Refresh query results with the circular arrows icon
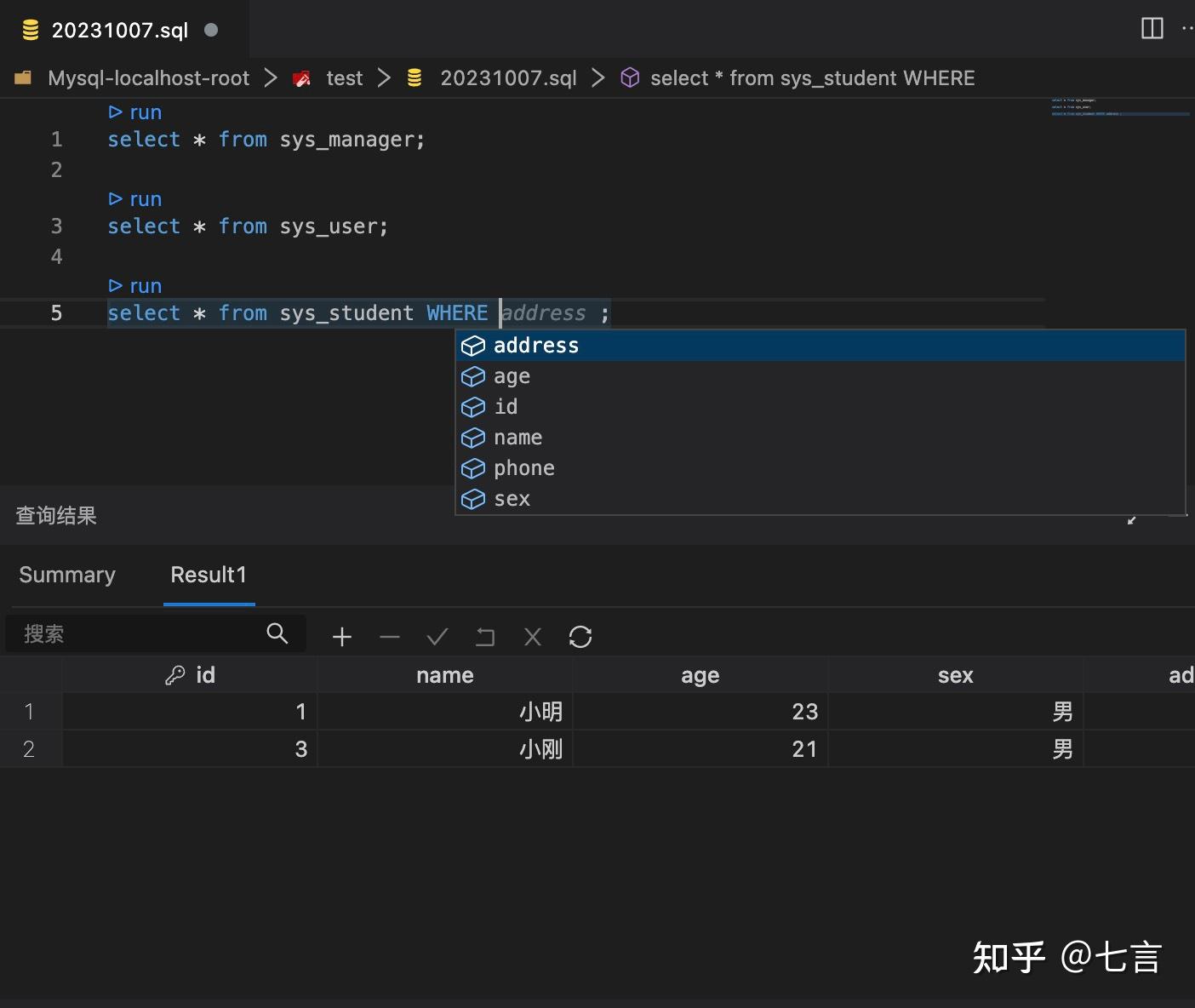Image resolution: width=1195 pixels, height=1008 pixels. point(580,636)
